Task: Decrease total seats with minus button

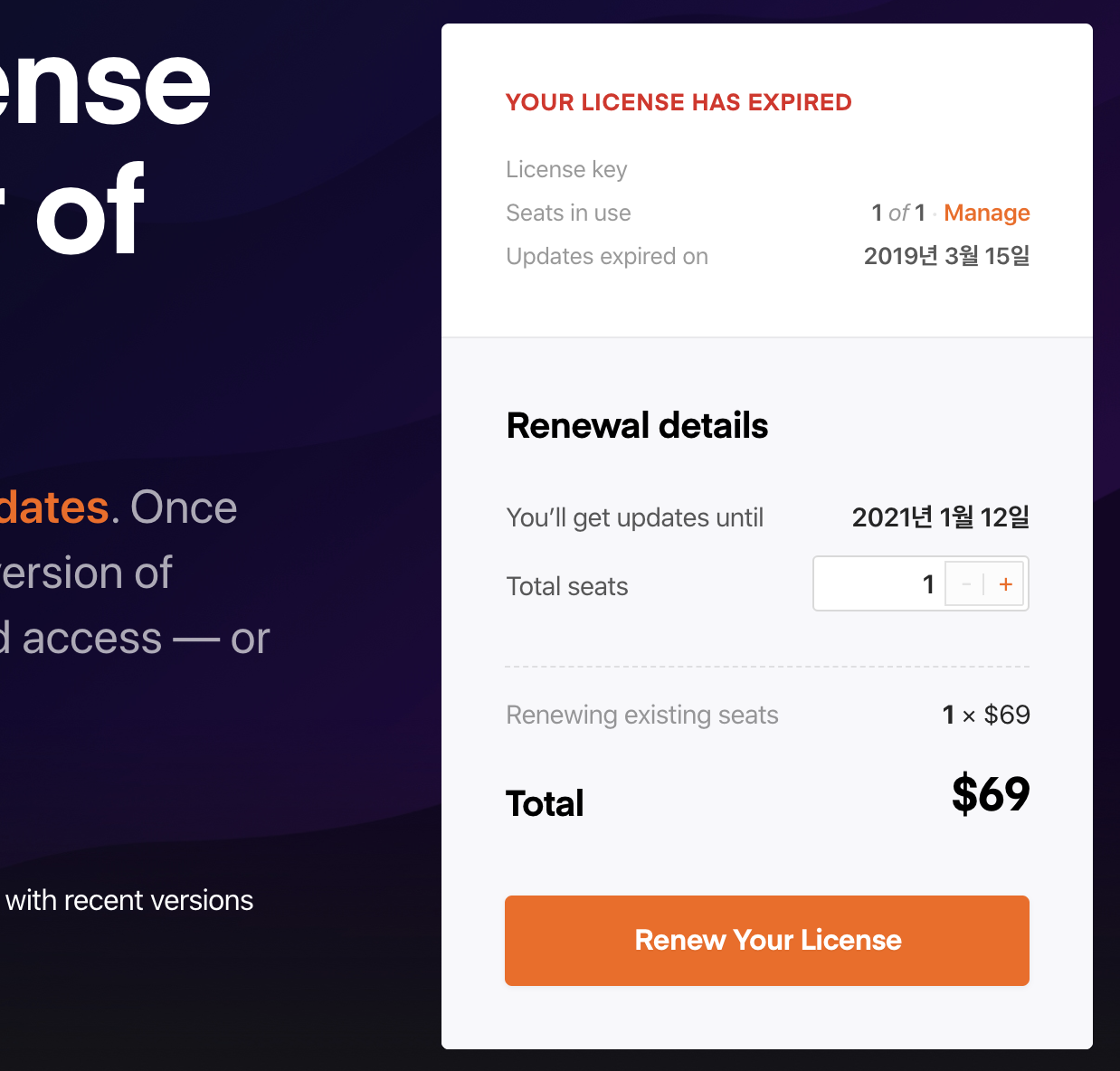Action: pos(966,584)
